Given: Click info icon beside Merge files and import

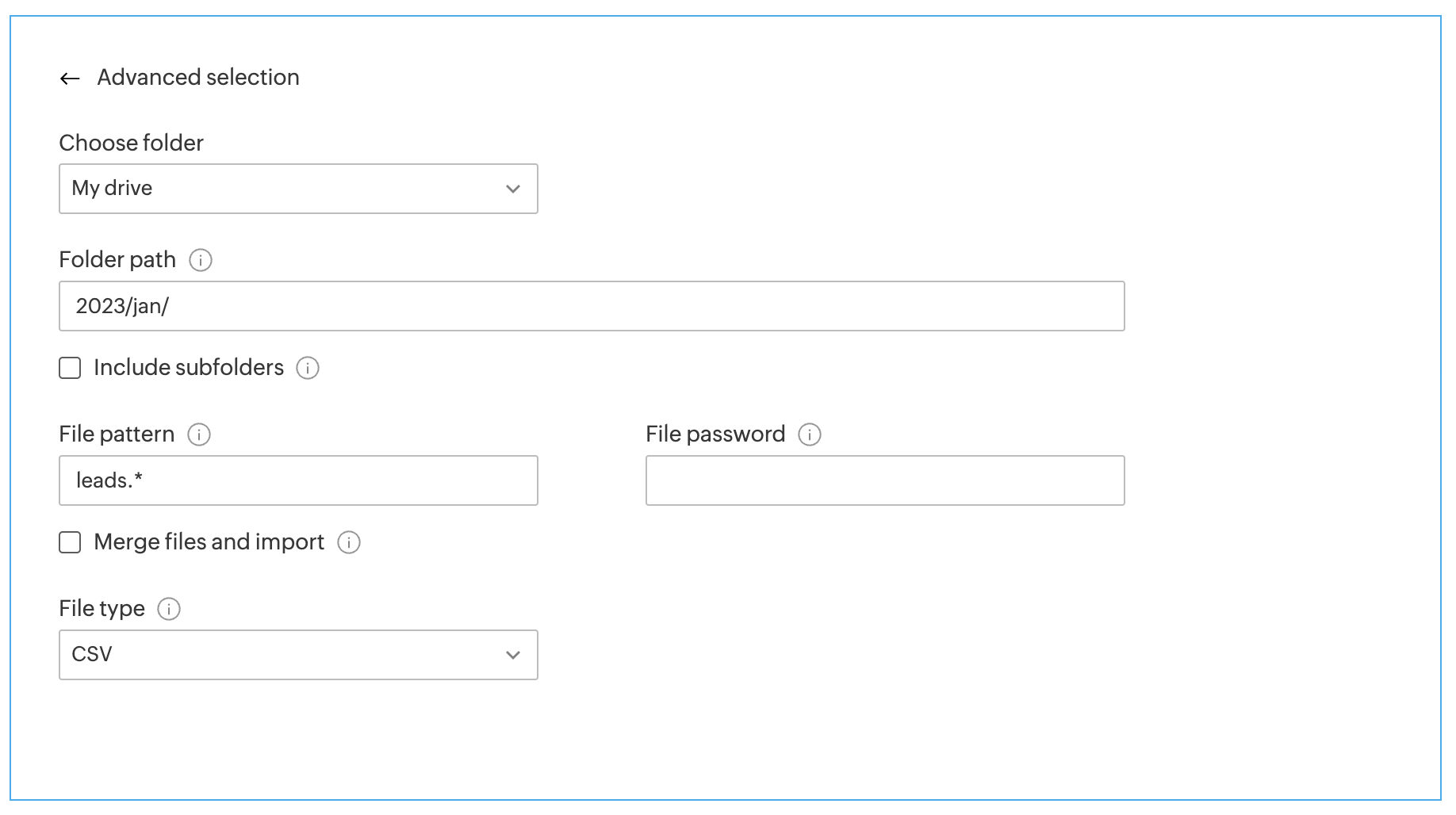Looking at the screenshot, I should click(349, 542).
